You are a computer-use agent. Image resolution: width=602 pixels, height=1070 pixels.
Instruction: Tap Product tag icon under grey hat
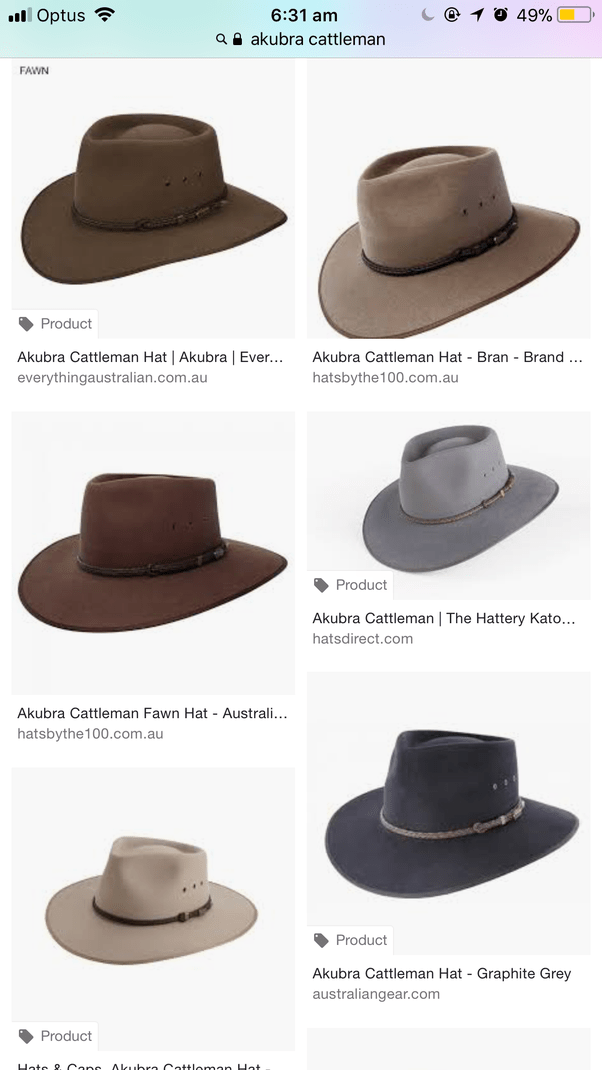(321, 585)
